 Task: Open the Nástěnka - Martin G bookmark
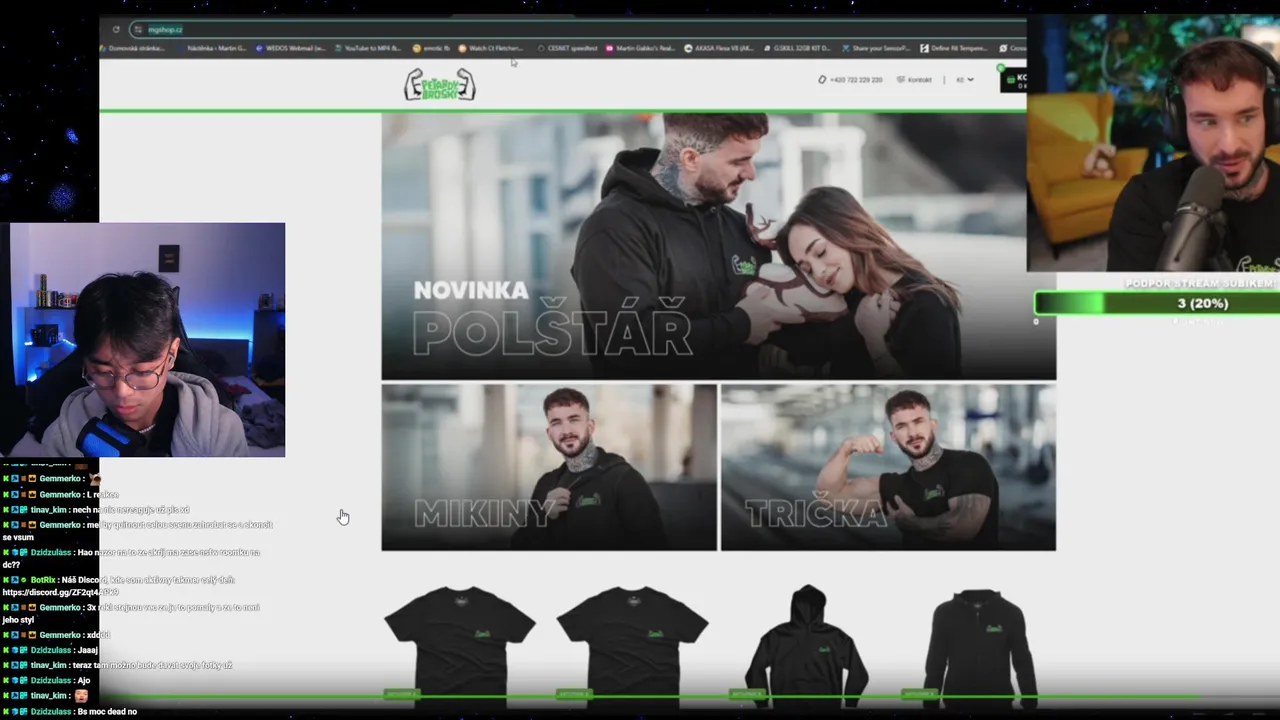tap(212, 48)
